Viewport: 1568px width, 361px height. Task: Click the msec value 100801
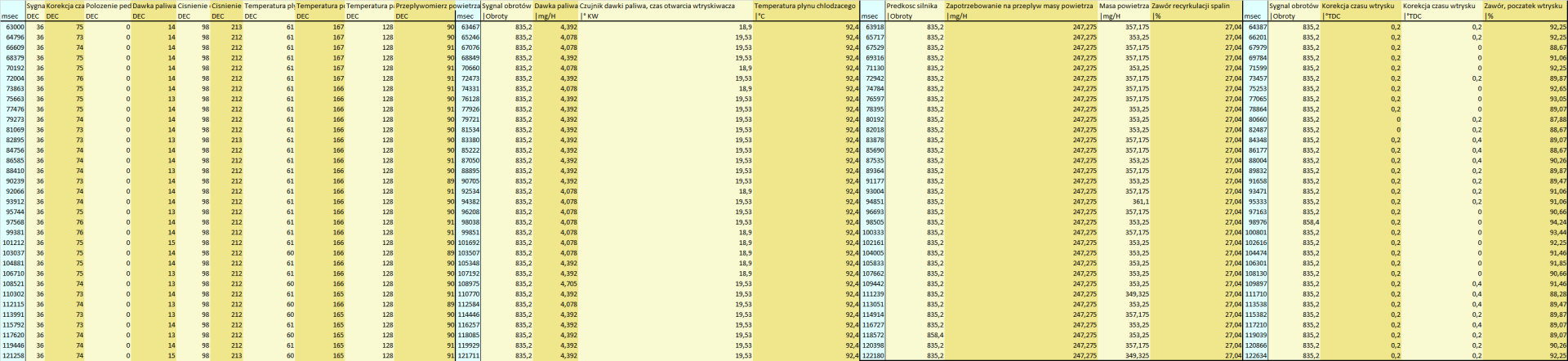1256,233
